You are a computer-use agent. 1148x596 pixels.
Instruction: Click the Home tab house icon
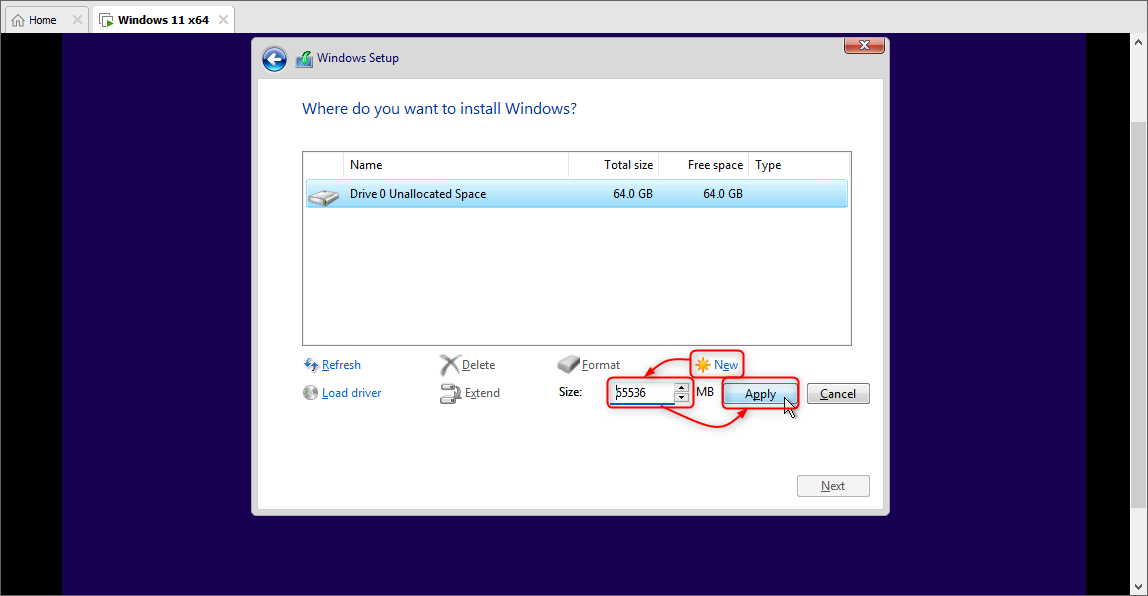point(18,21)
